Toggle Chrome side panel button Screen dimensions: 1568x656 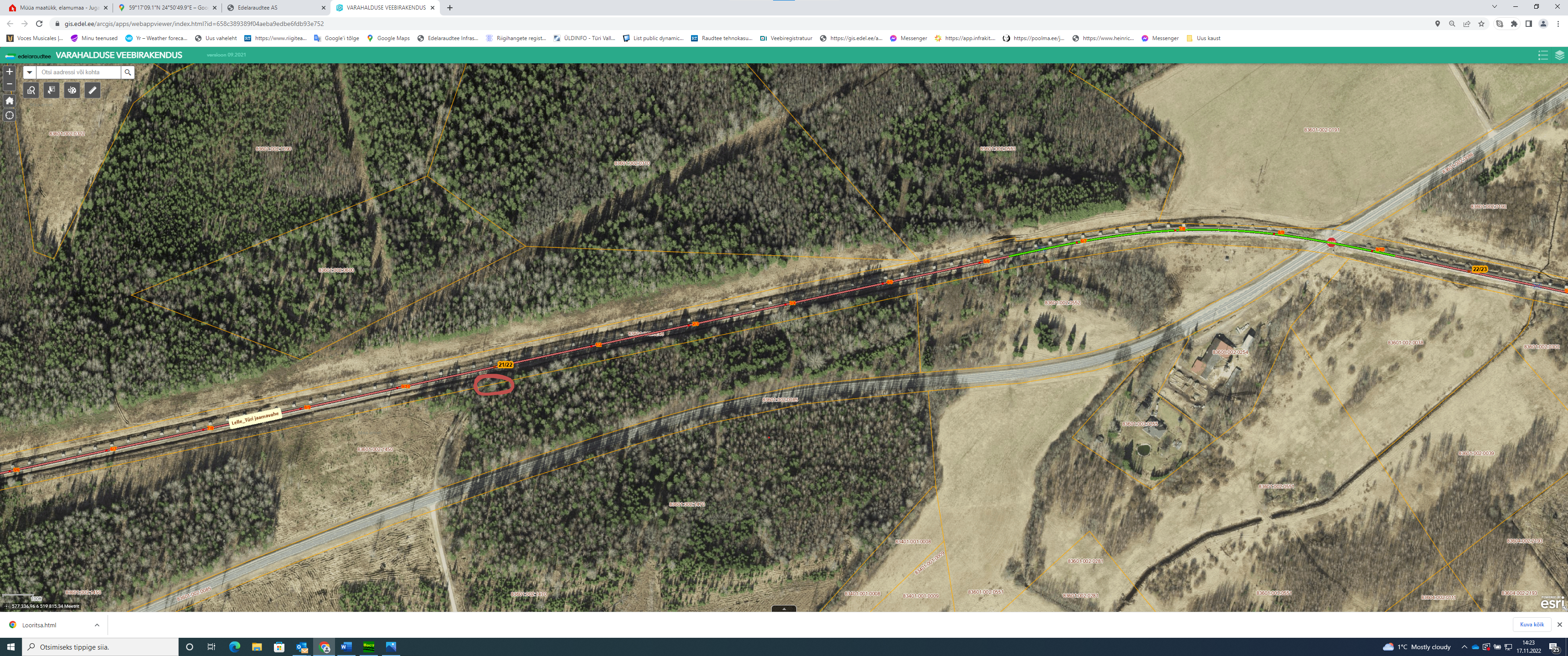[1528, 24]
